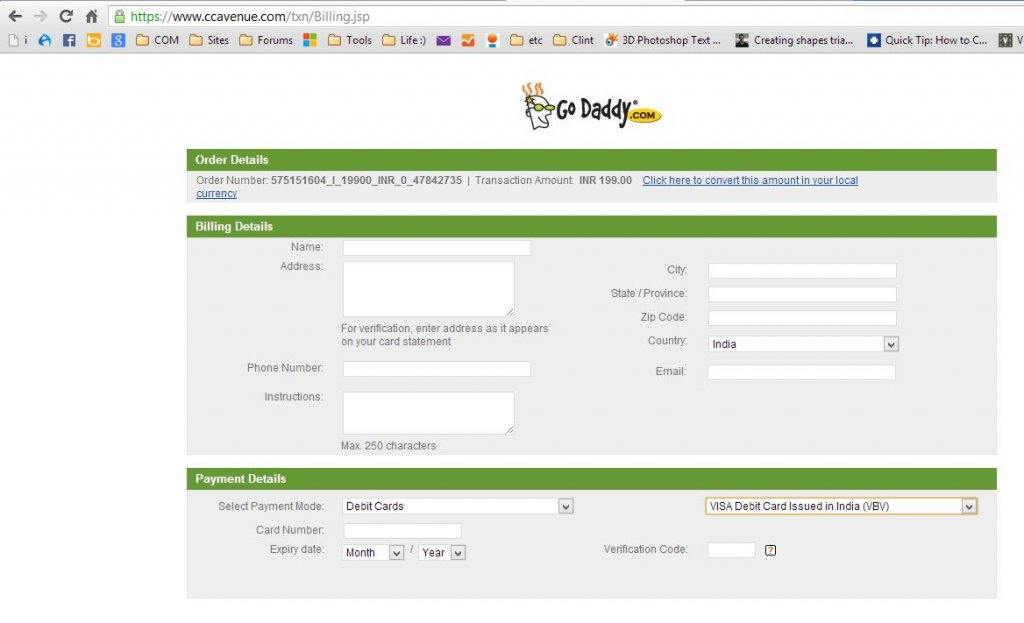Screen dimensions: 1024x623
Task: Open the 3D Photoshop Text bookmark
Action: (662, 40)
